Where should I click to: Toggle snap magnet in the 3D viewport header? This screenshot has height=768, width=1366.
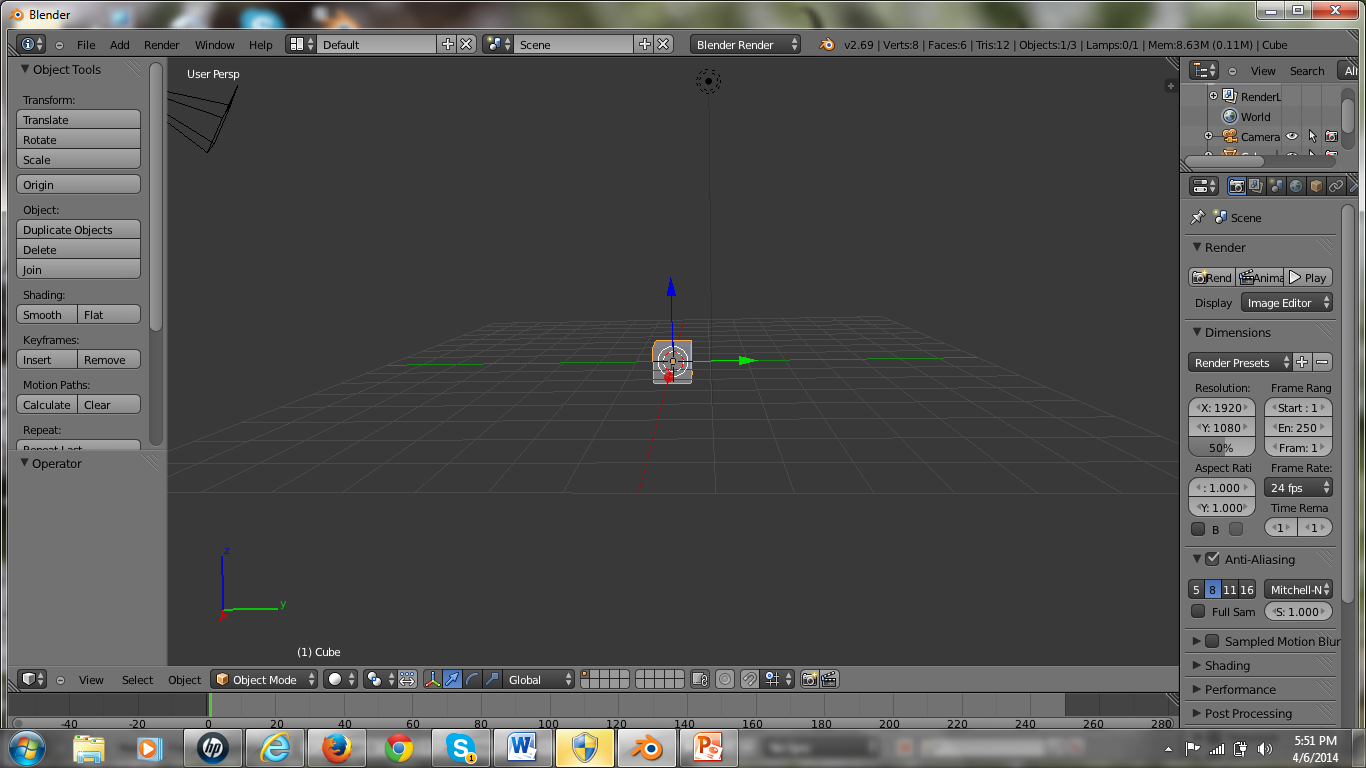748,679
